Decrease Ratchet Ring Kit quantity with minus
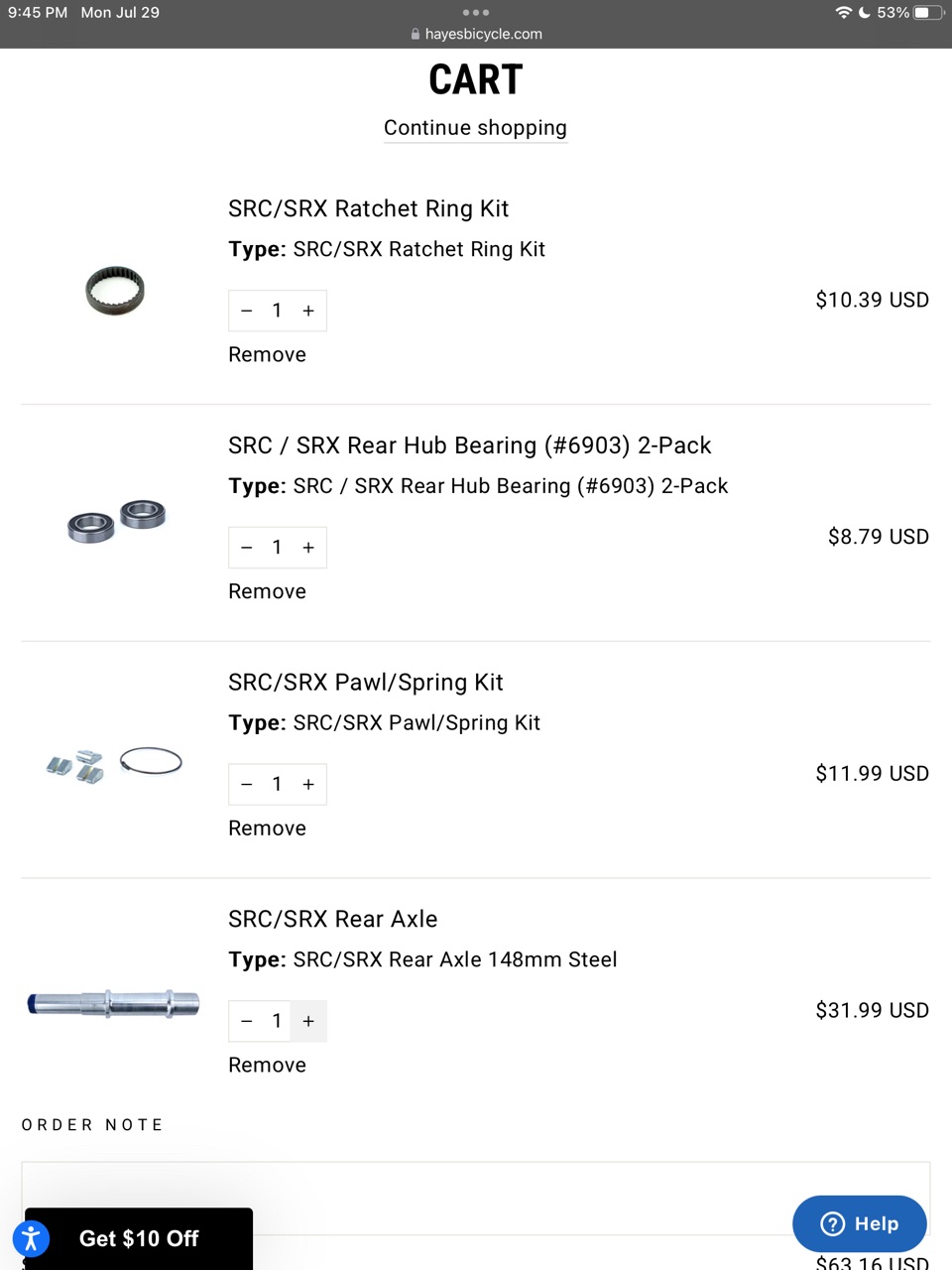 (247, 311)
